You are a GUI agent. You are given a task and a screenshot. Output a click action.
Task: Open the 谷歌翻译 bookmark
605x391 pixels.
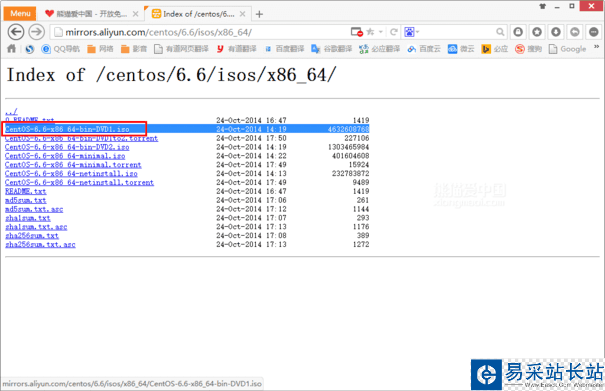331,49
